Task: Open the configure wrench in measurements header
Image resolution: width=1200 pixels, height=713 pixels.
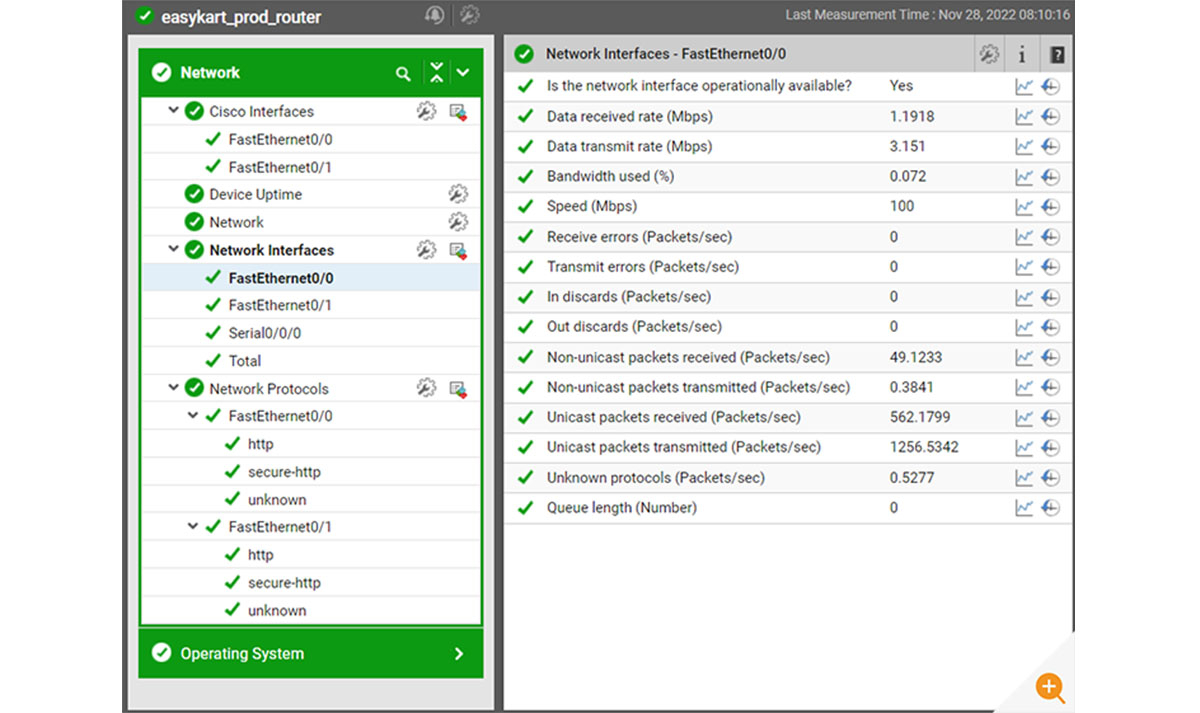Action: point(989,55)
